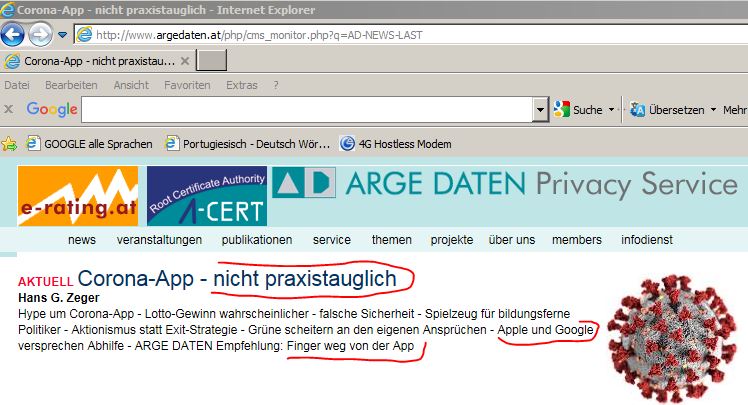Viewport: 748px width, 405px height.
Task: Open the news navigation item
Action: tap(82, 239)
